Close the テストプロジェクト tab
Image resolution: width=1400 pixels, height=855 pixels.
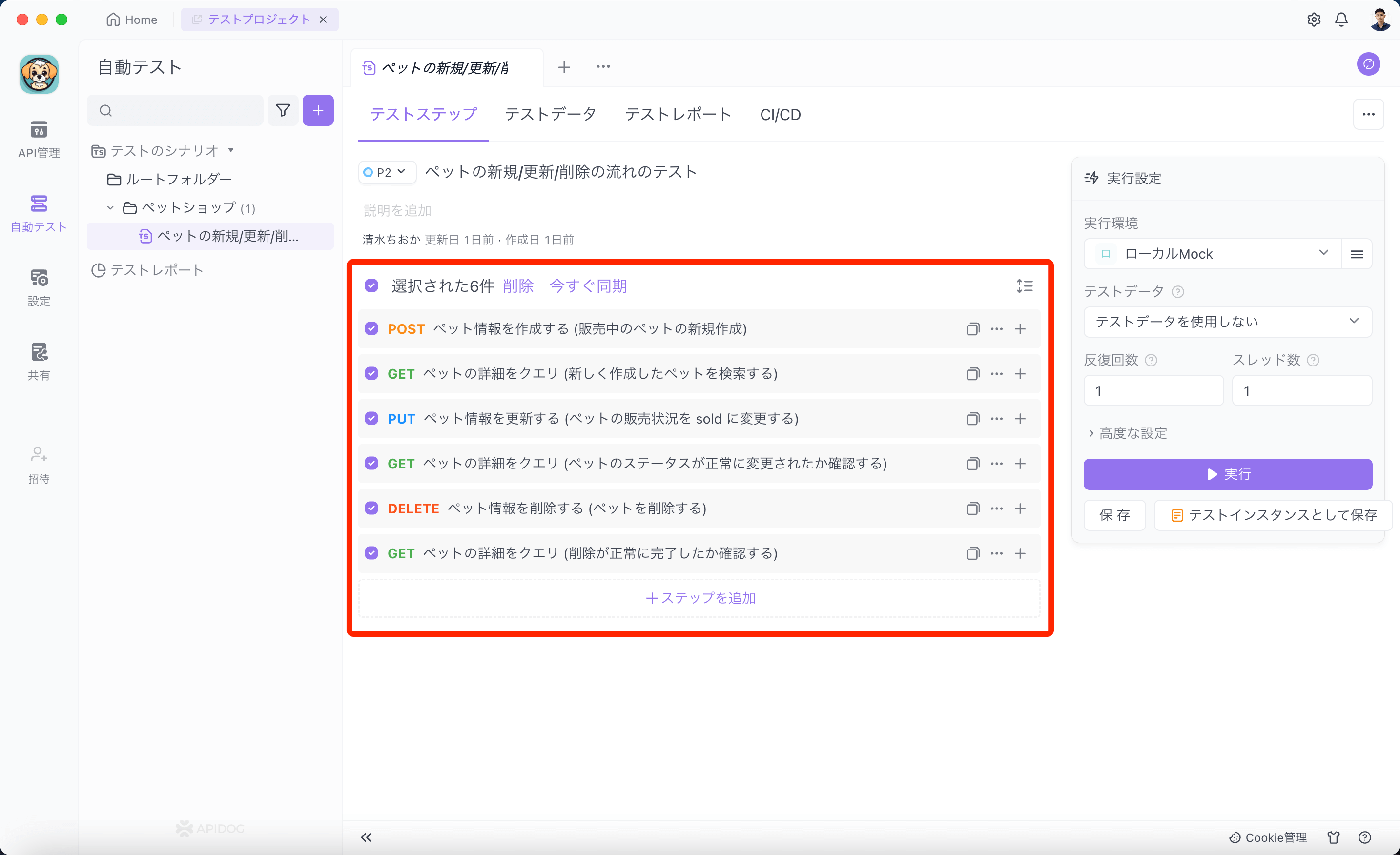point(323,20)
